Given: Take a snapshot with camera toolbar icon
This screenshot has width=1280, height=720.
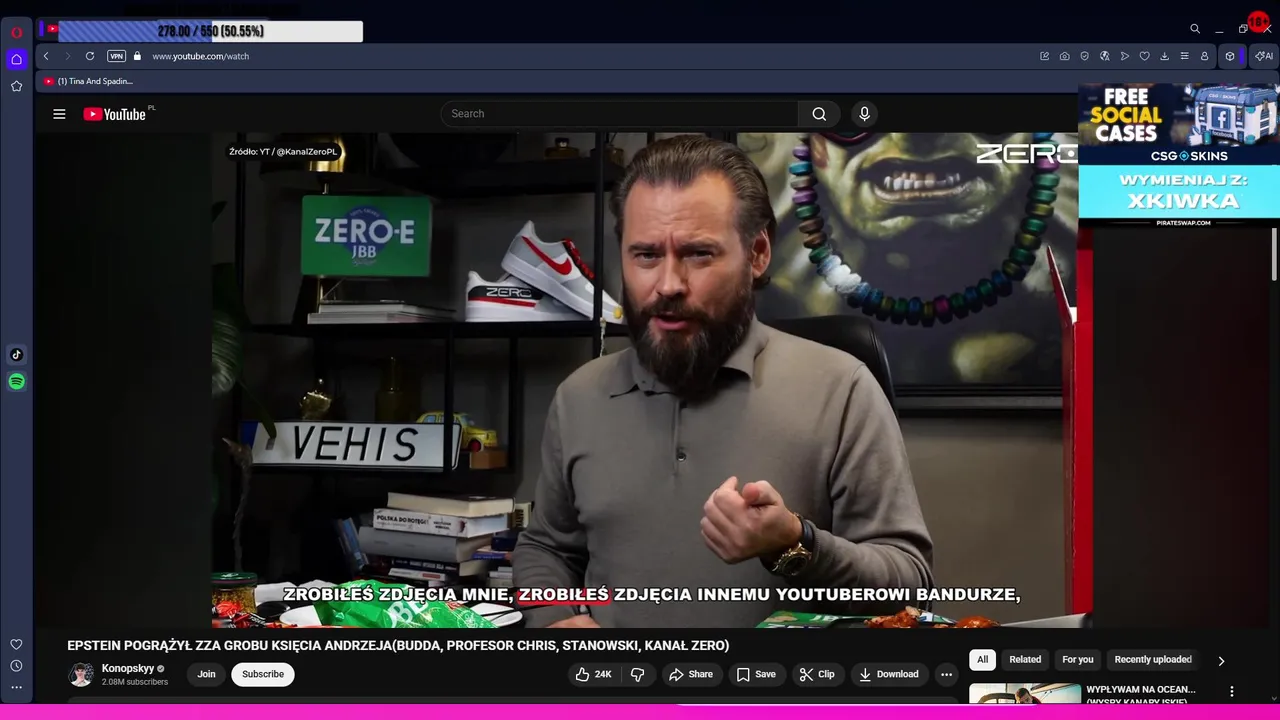Looking at the screenshot, I should pos(1064,56).
